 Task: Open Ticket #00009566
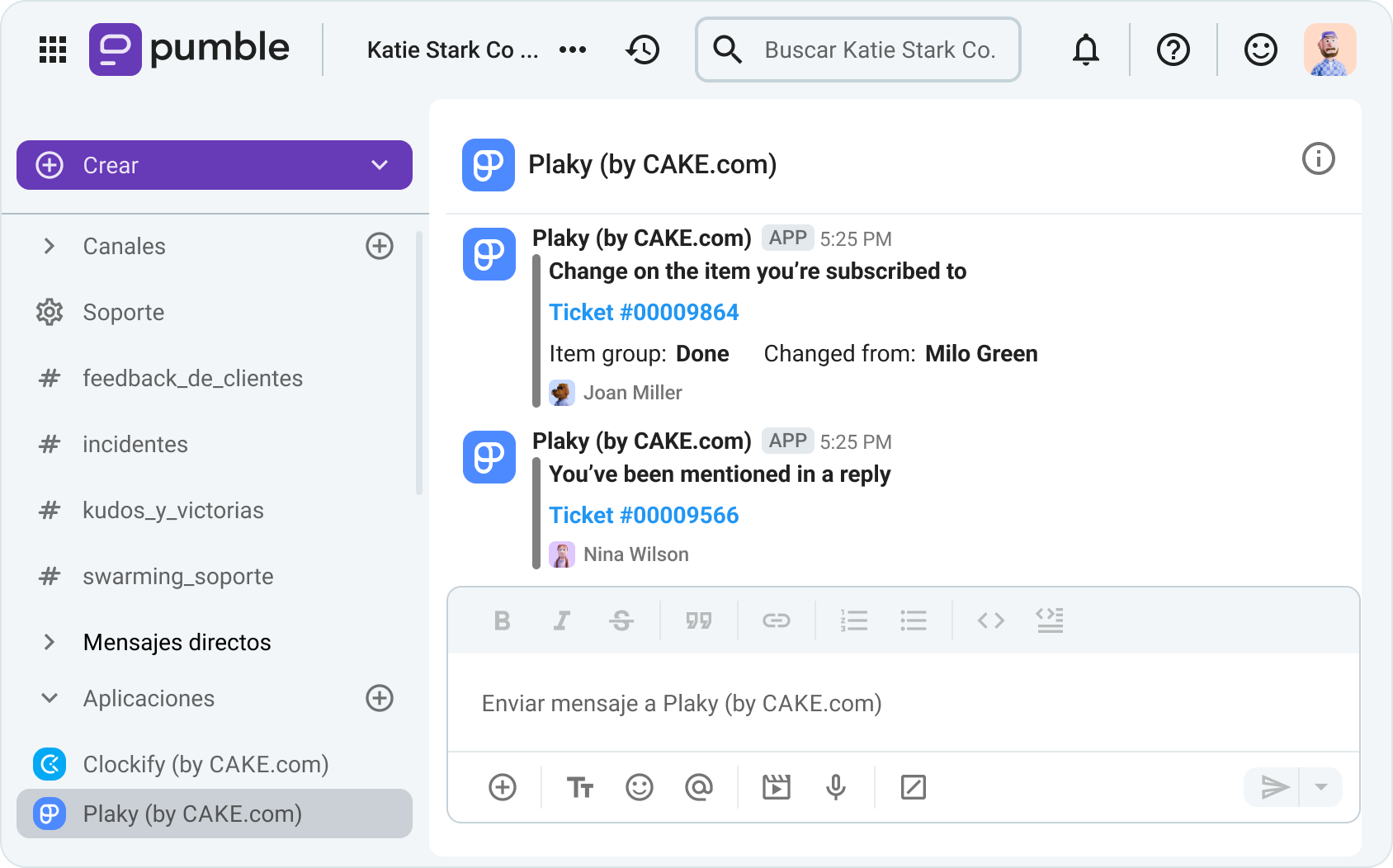pos(644,515)
